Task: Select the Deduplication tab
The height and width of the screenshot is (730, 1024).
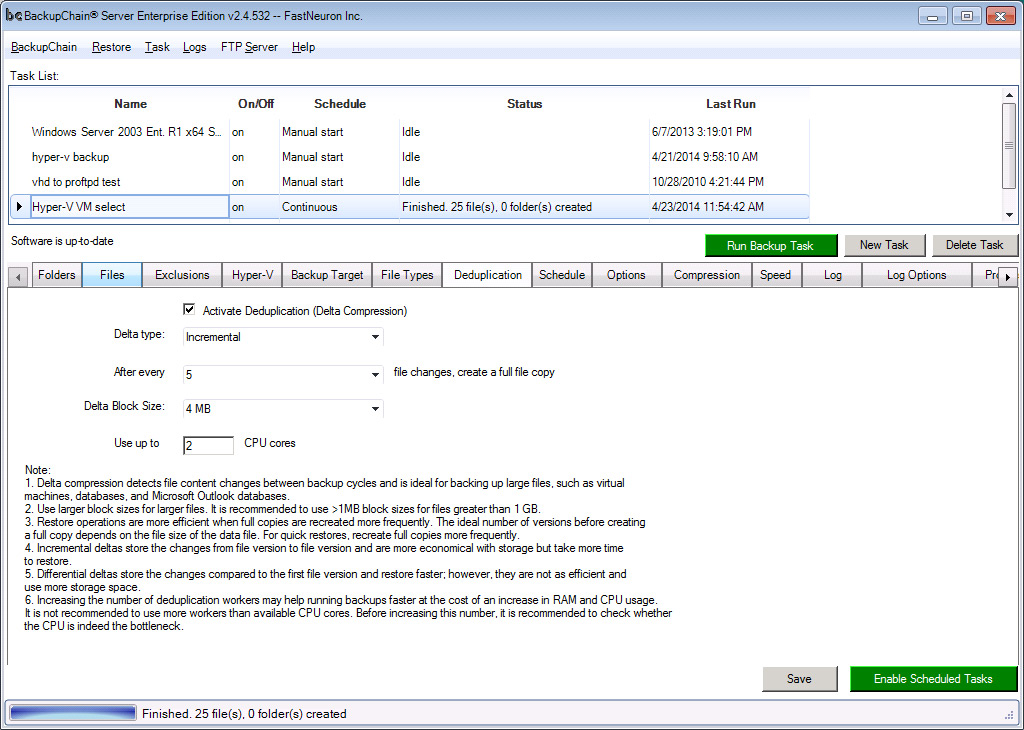Action: click(487, 275)
